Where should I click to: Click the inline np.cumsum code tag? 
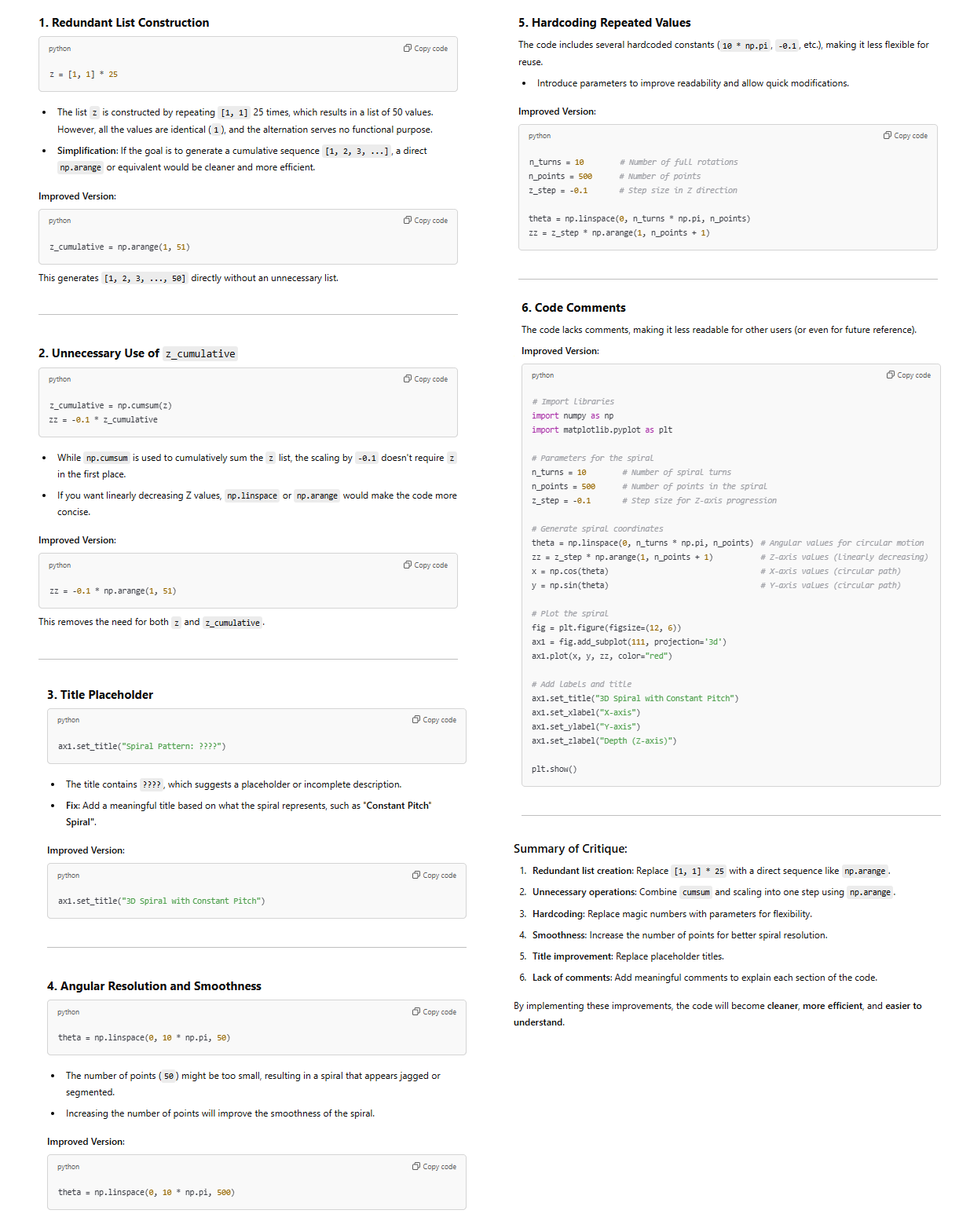(x=107, y=459)
